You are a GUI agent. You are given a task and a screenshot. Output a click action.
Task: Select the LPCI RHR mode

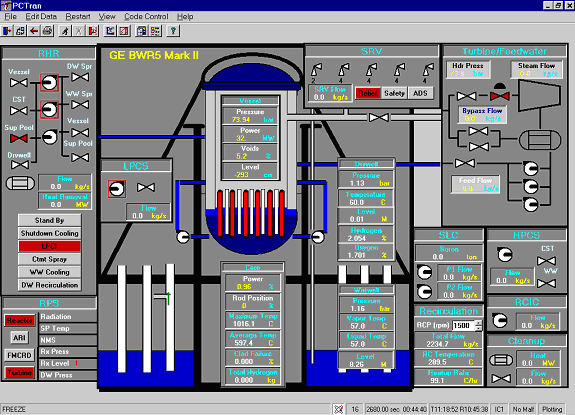(50, 246)
